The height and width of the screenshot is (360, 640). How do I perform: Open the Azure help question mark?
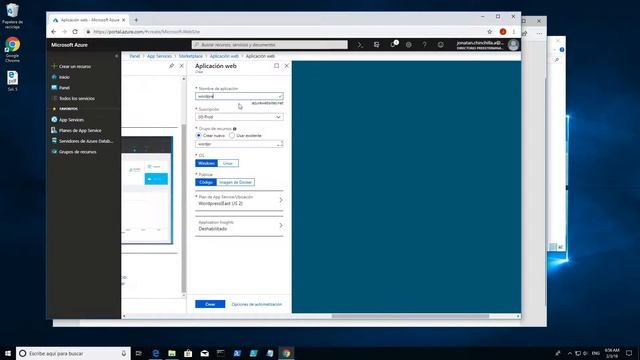424,45
